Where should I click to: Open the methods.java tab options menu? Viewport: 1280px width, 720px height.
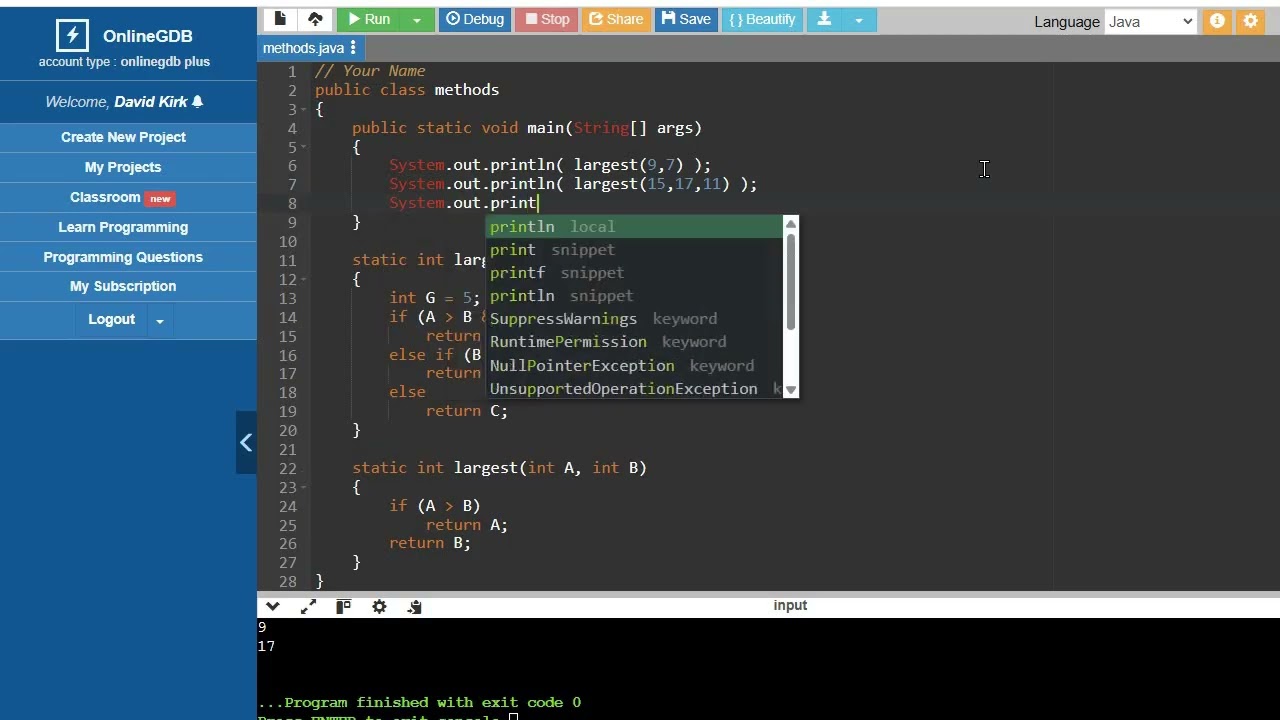353,48
